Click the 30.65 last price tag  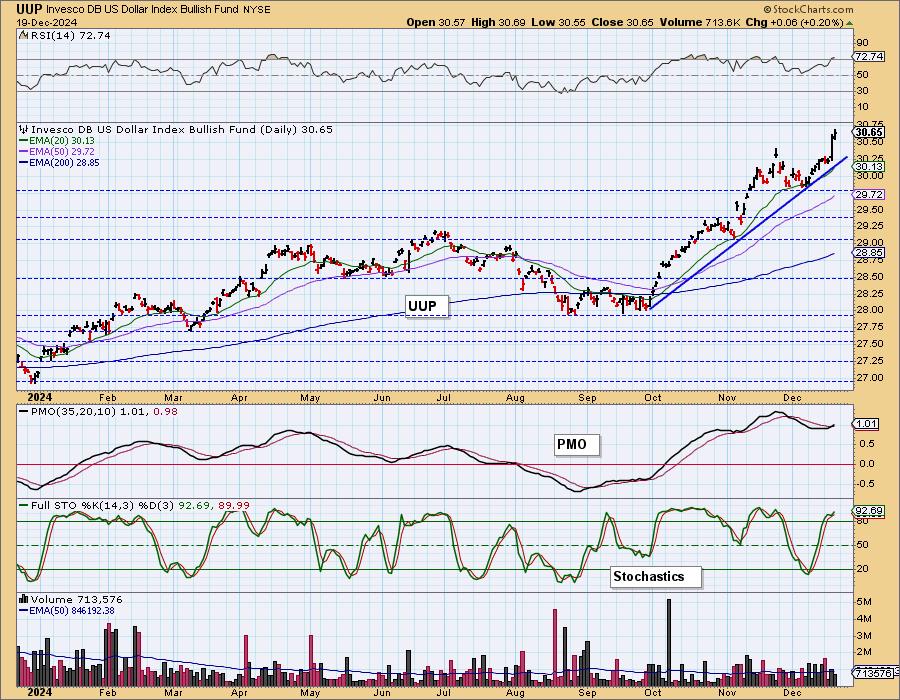click(869, 132)
